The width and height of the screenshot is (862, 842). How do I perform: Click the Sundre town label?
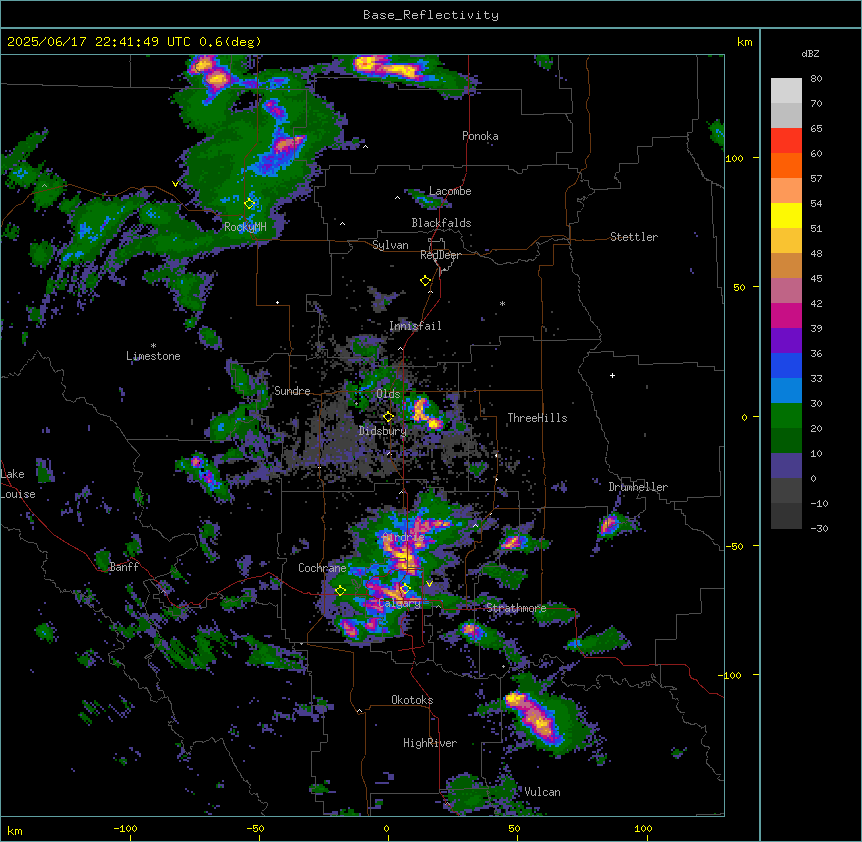point(292,391)
